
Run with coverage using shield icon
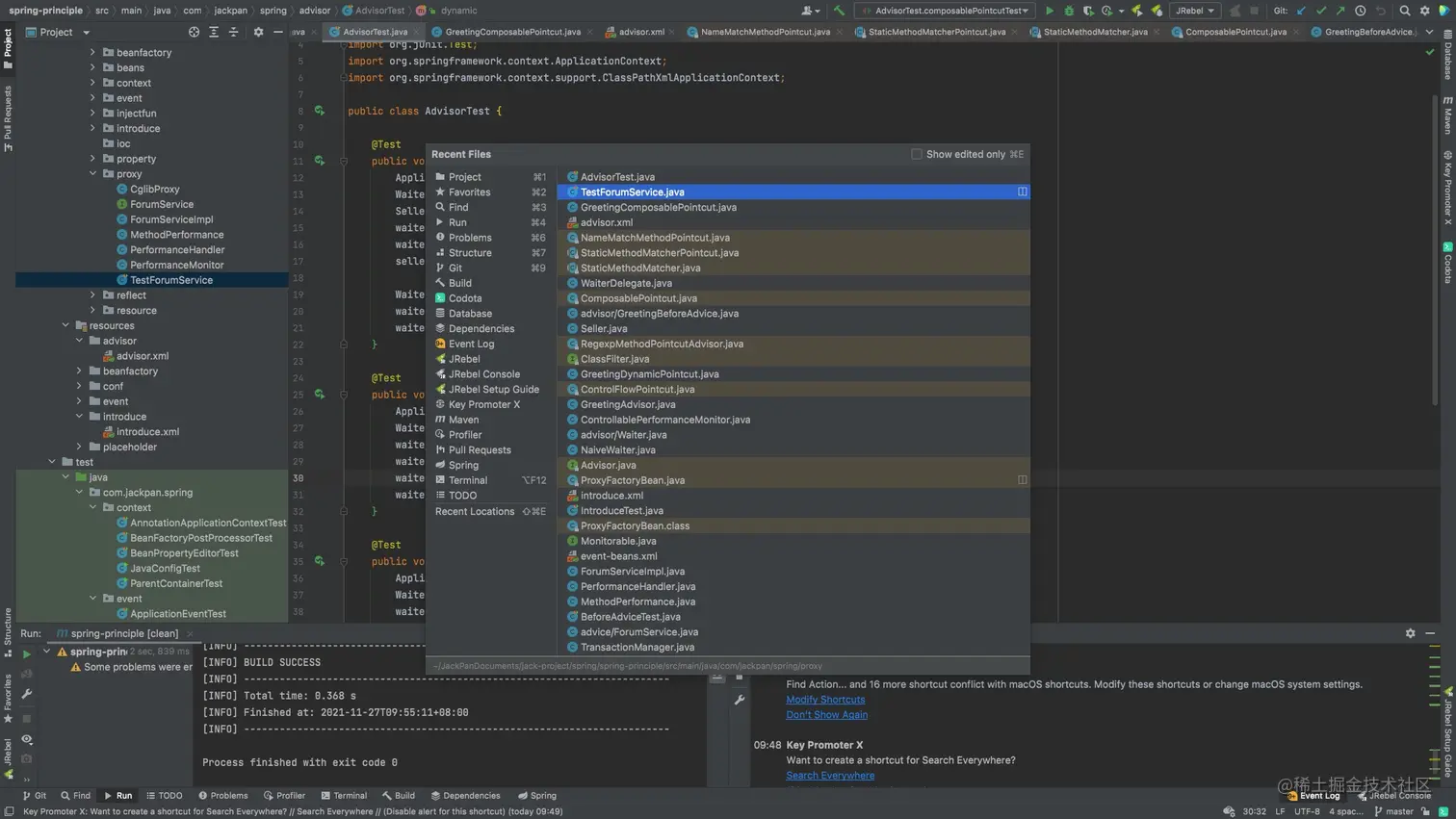1087,11
